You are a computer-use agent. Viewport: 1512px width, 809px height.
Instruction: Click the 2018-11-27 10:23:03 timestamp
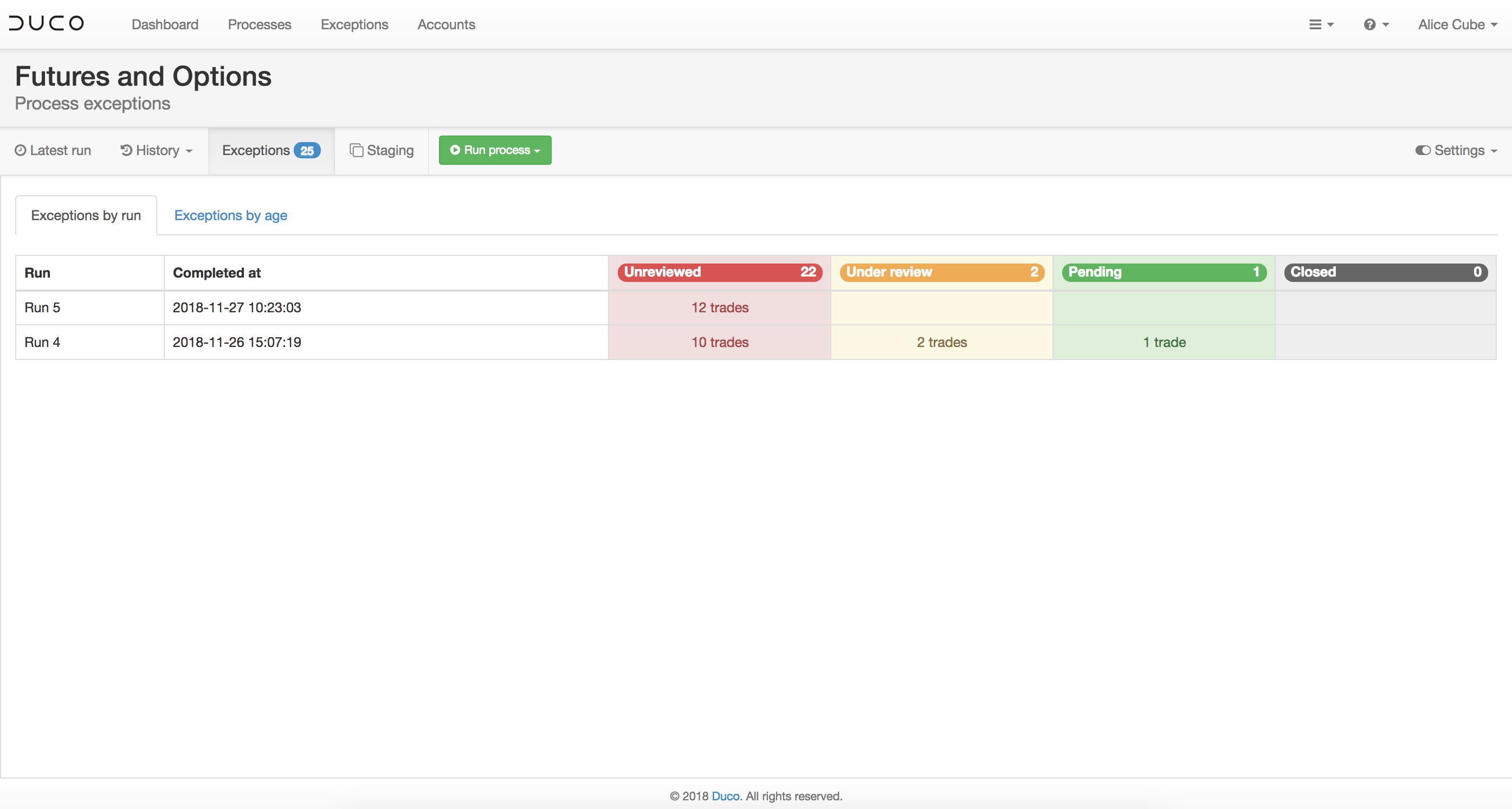coord(236,307)
